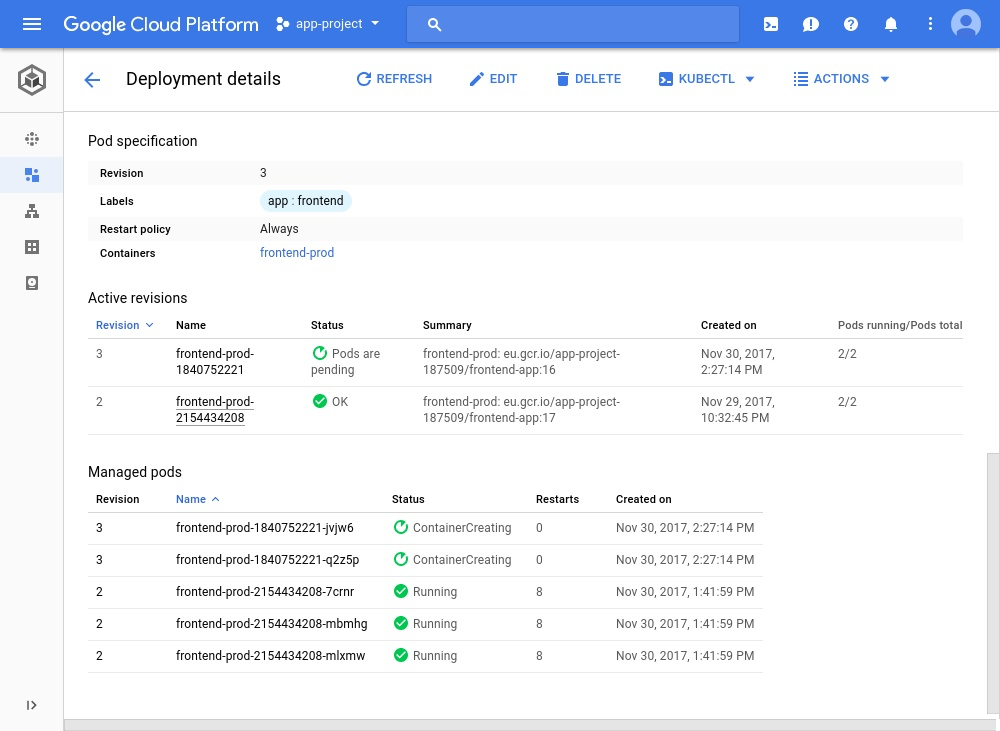
Task: Go back using the left arrow
Action: click(x=92, y=80)
